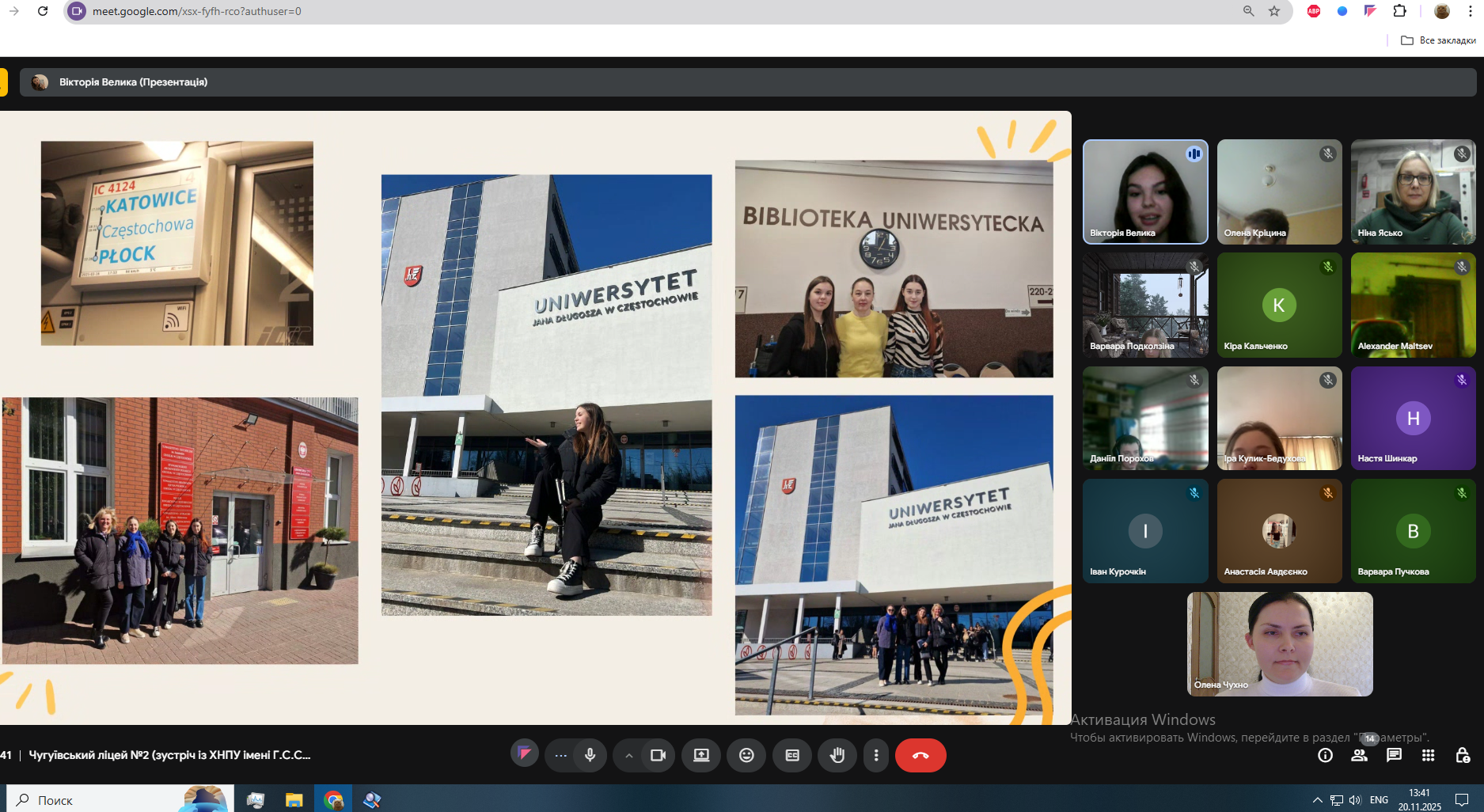The image size is (1484, 812).
Task: Open audio settings three-dot menu
Action: coord(560,755)
